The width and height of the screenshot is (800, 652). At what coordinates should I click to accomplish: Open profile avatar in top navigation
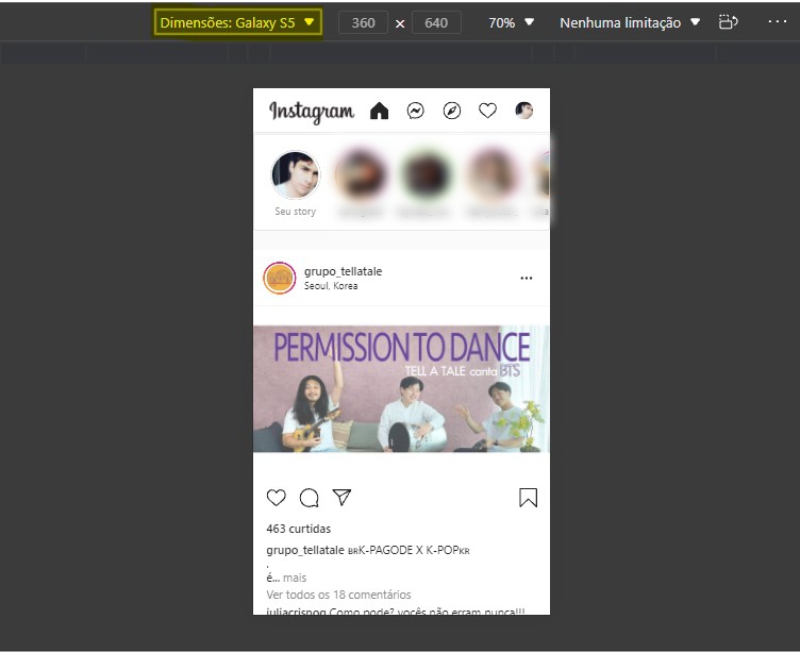[x=524, y=110]
